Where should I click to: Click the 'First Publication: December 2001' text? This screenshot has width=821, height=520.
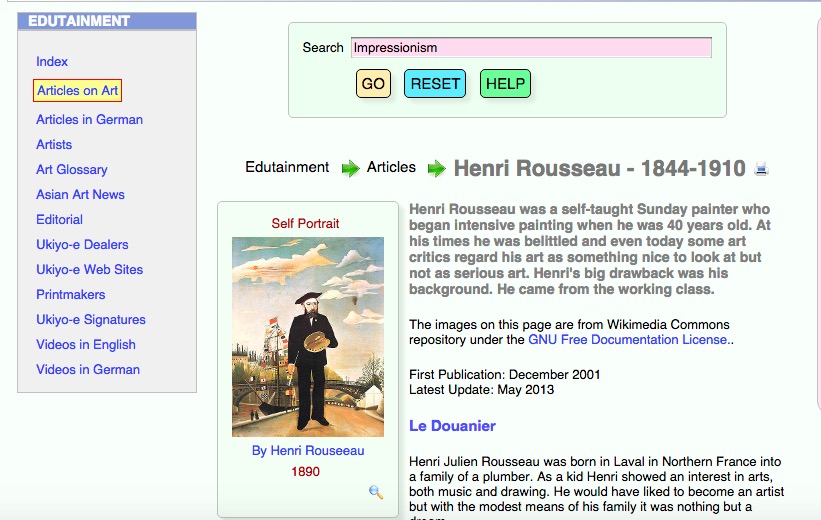coord(504,374)
